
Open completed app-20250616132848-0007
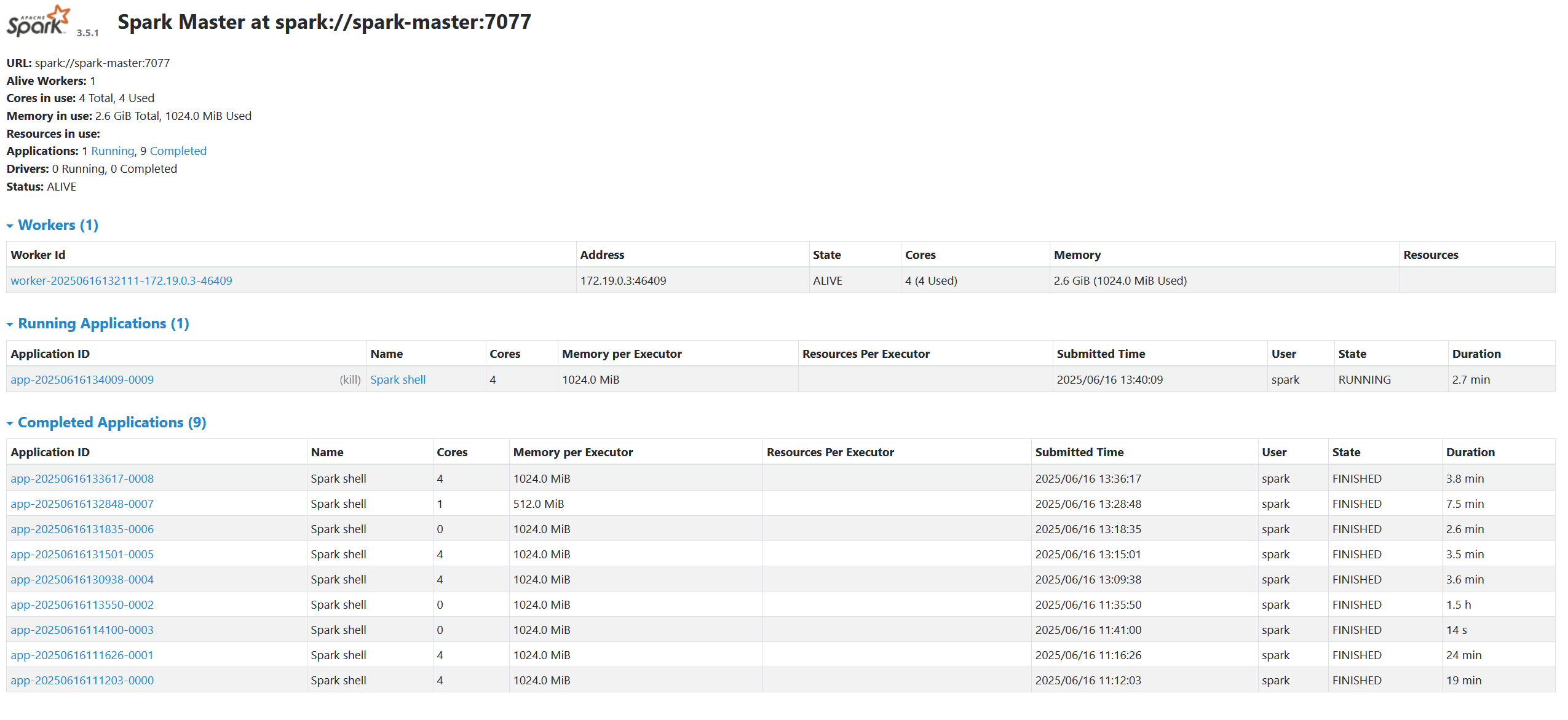(x=82, y=504)
